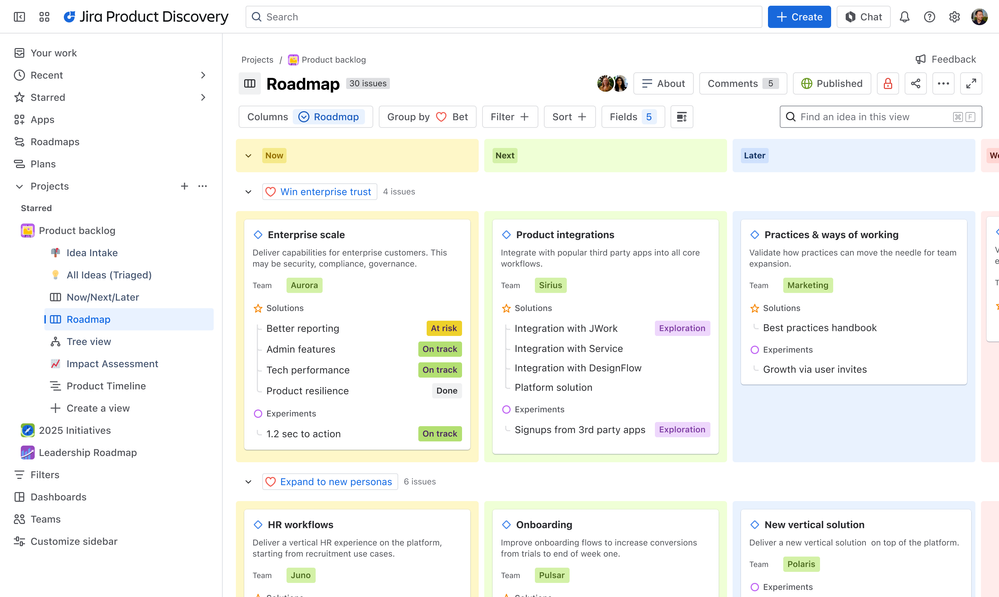Click the Exploration tag on Integration with JWork

(682, 328)
